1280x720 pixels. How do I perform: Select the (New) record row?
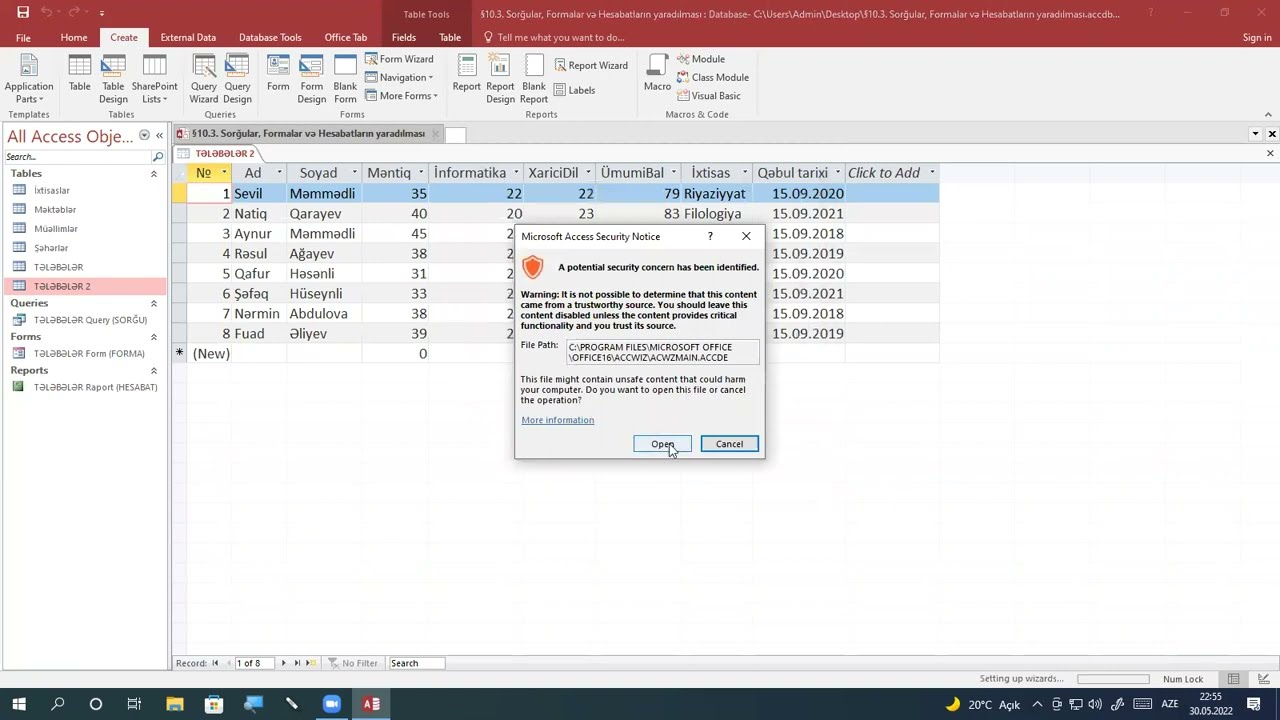pos(555,354)
